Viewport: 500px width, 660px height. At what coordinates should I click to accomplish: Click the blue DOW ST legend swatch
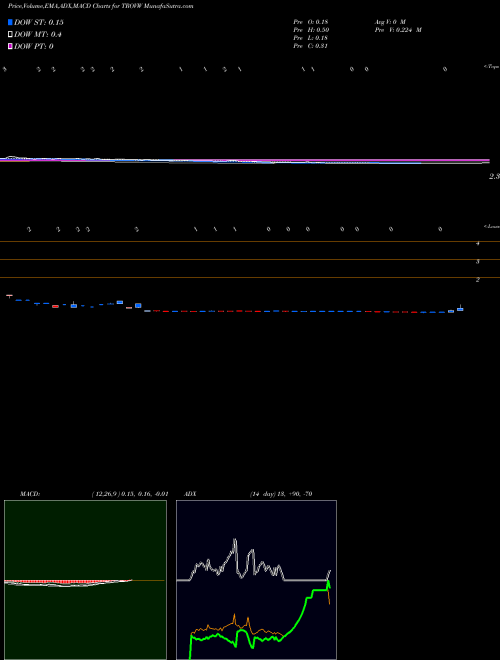(x=10, y=22)
